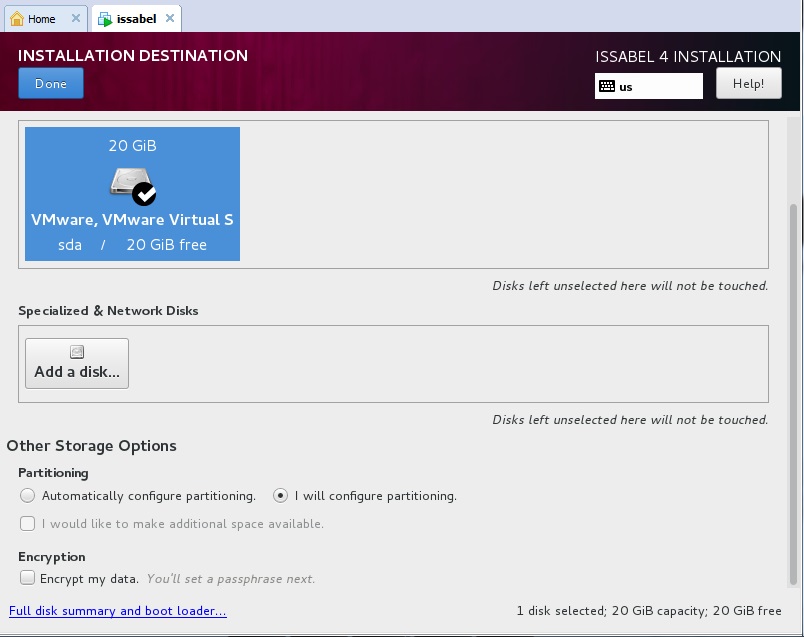Enable Encrypt my data checkbox
The image size is (804, 637).
click(27, 578)
